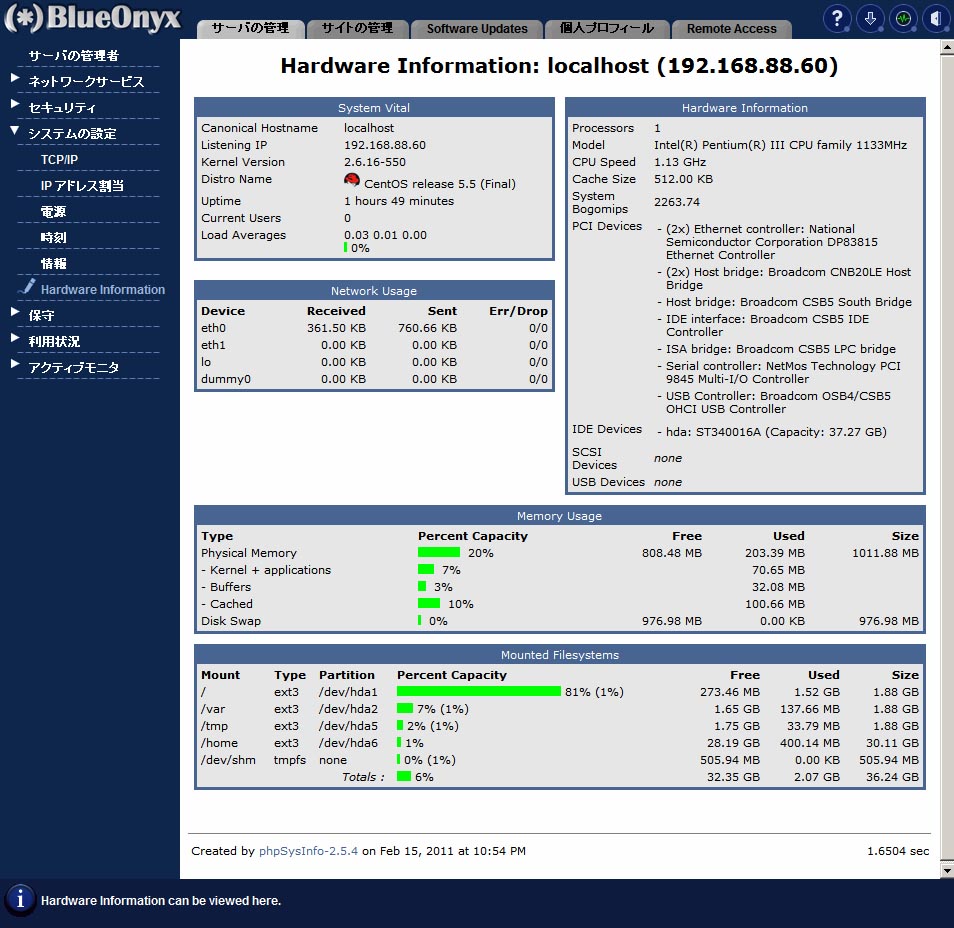Click the /home mount point
Screen dimensions: 954x928
220,743
